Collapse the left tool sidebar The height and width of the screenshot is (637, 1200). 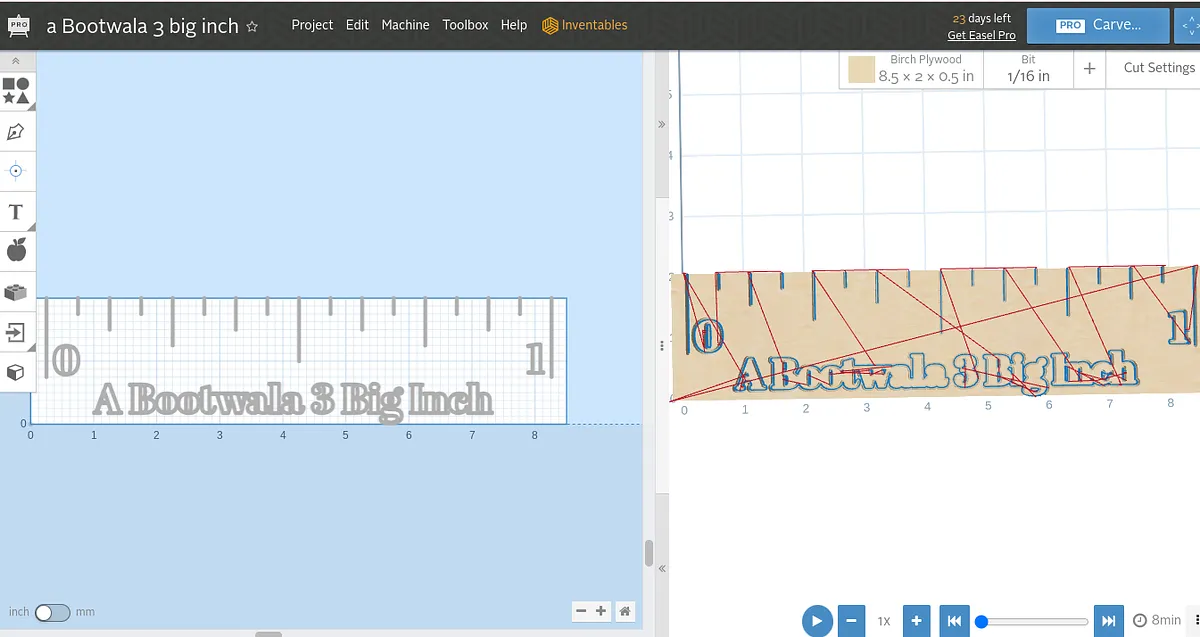[15, 61]
